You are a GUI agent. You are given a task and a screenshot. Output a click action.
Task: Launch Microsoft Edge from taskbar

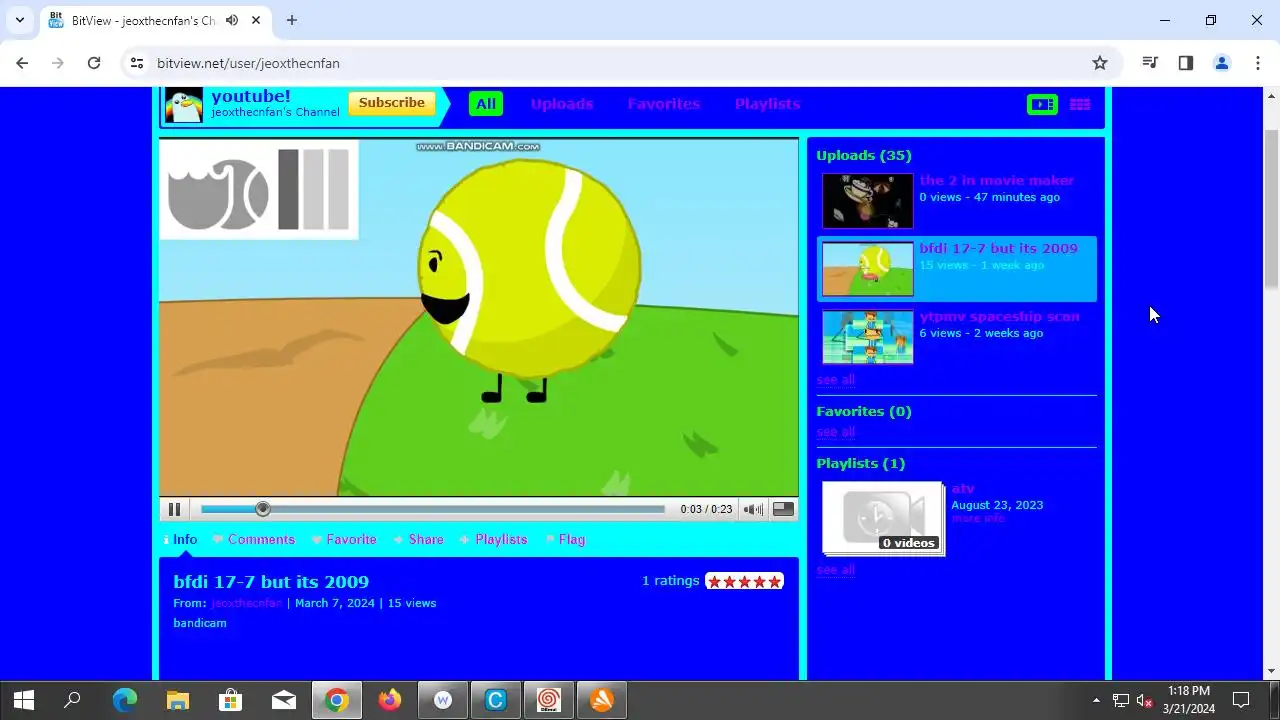125,700
